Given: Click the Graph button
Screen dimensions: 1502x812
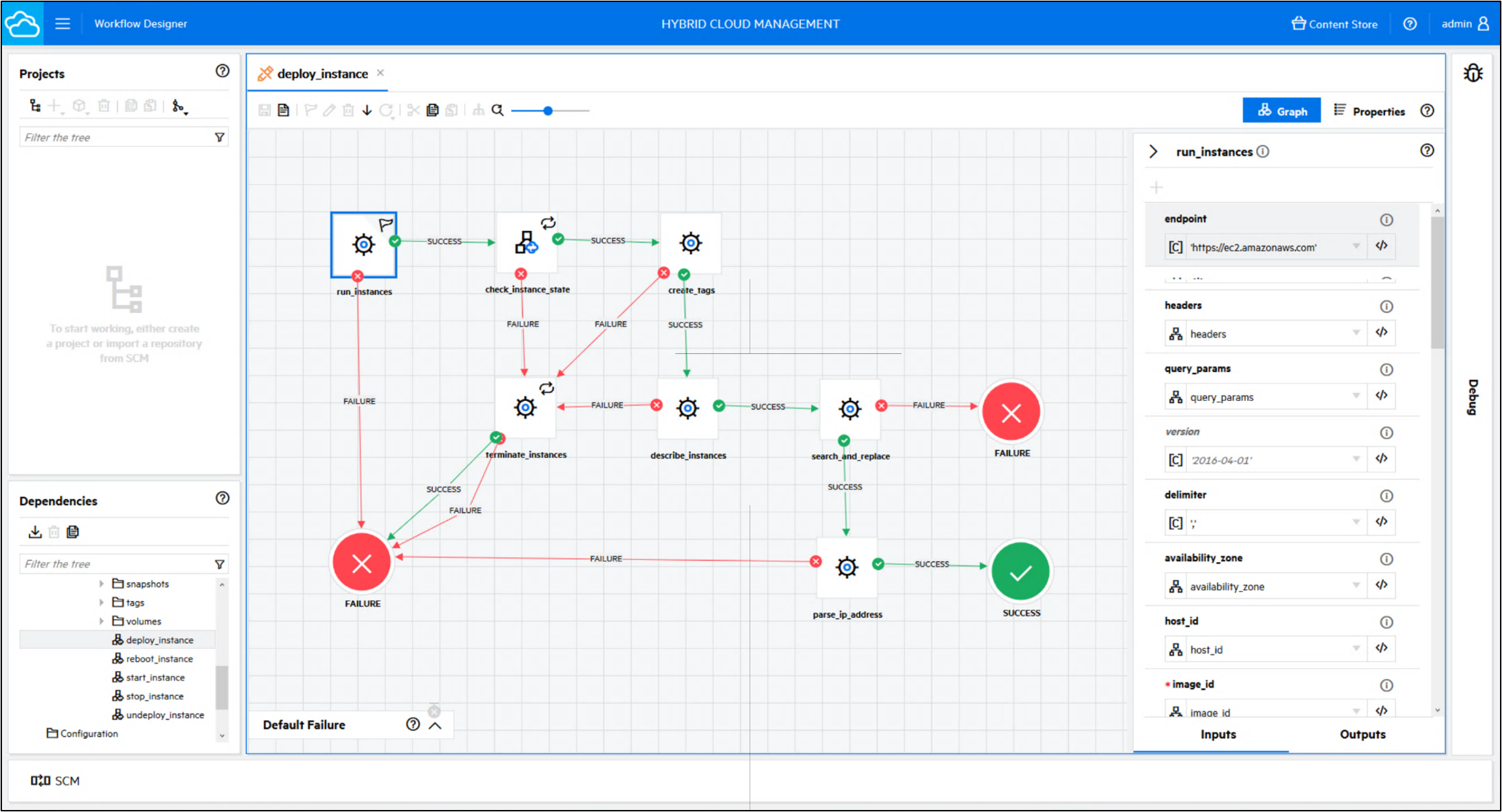Looking at the screenshot, I should pos(1282,111).
